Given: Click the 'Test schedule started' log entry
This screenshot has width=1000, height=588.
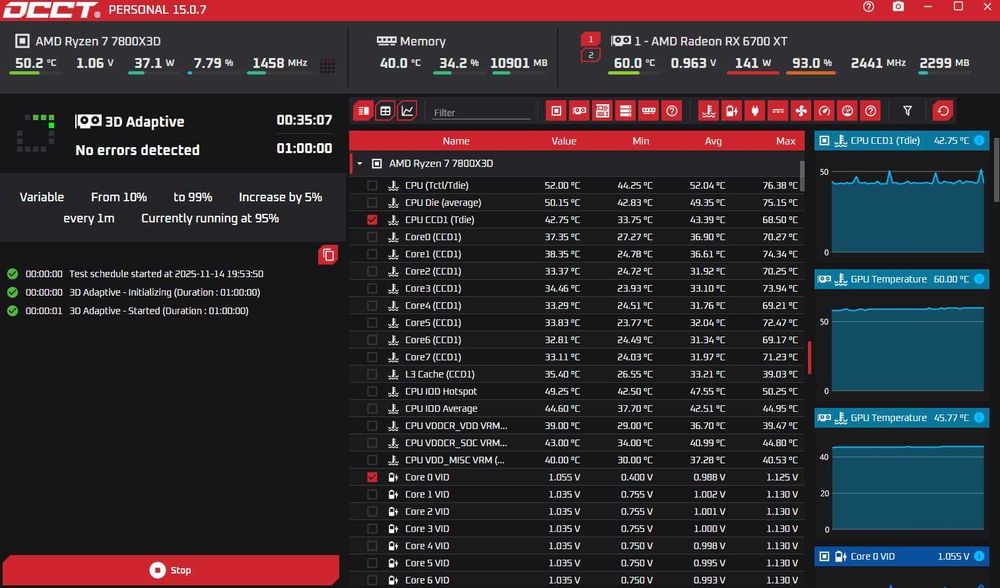Looking at the screenshot, I should click(166, 274).
